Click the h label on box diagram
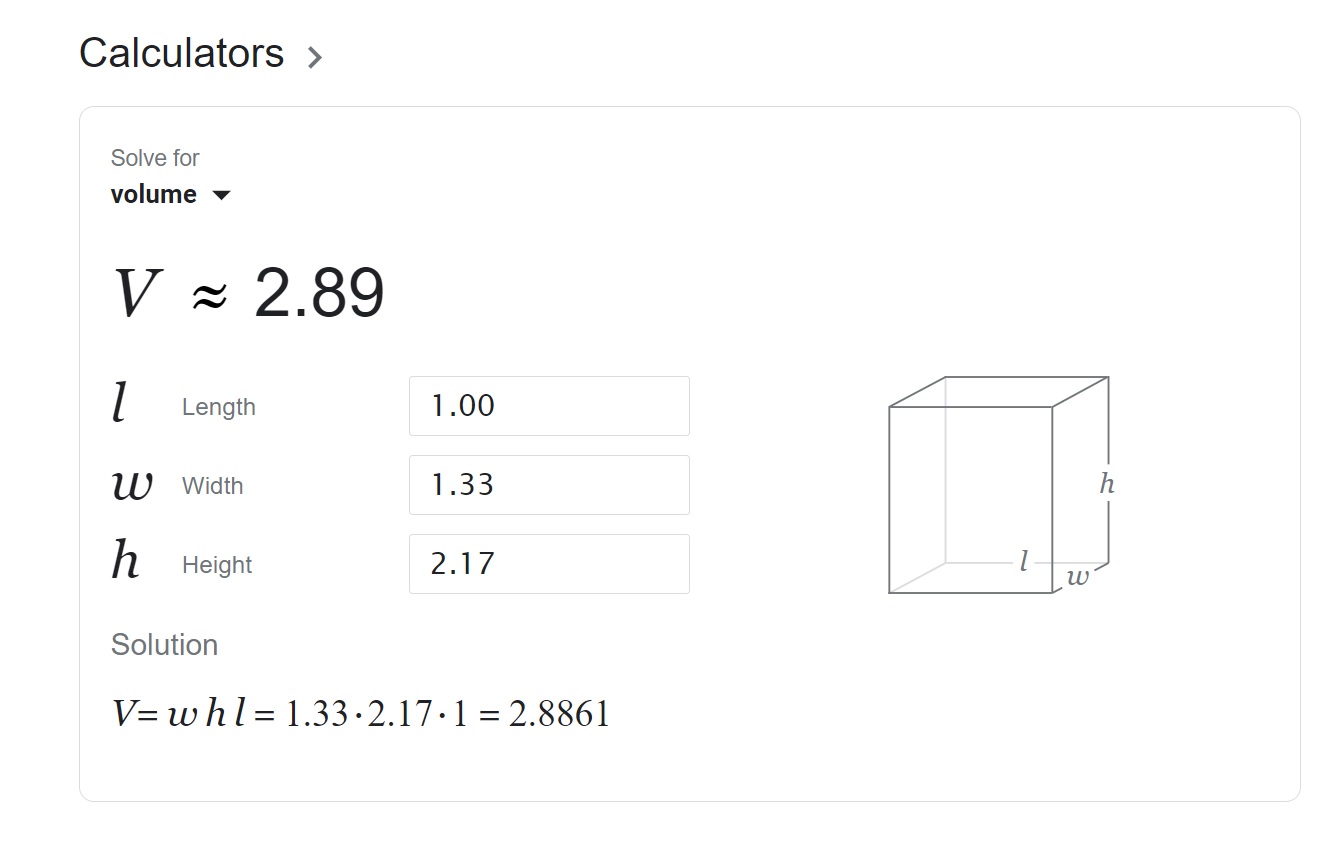Viewport: 1336px width, 841px height. click(1106, 484)
